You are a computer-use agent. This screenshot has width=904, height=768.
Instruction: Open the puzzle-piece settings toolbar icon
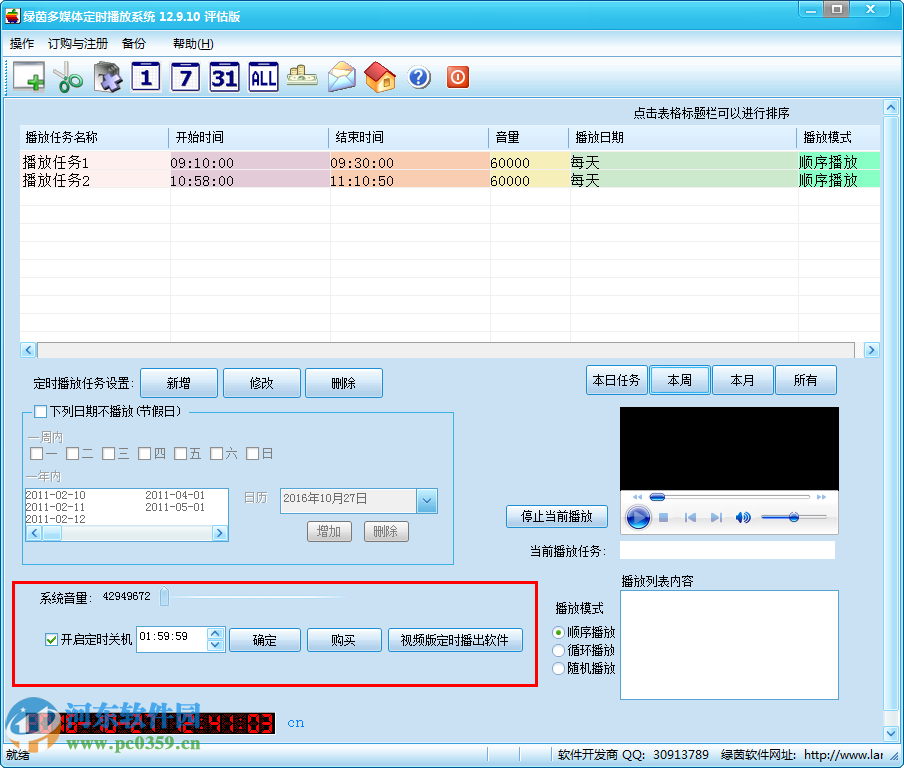tap(107, 77)
